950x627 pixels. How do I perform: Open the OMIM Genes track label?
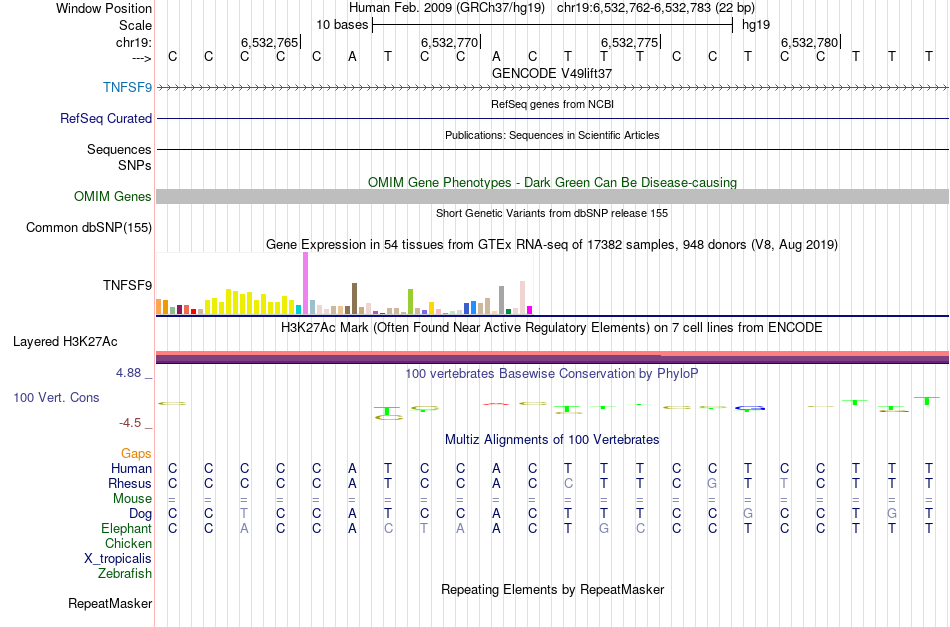tap(113, 196)
